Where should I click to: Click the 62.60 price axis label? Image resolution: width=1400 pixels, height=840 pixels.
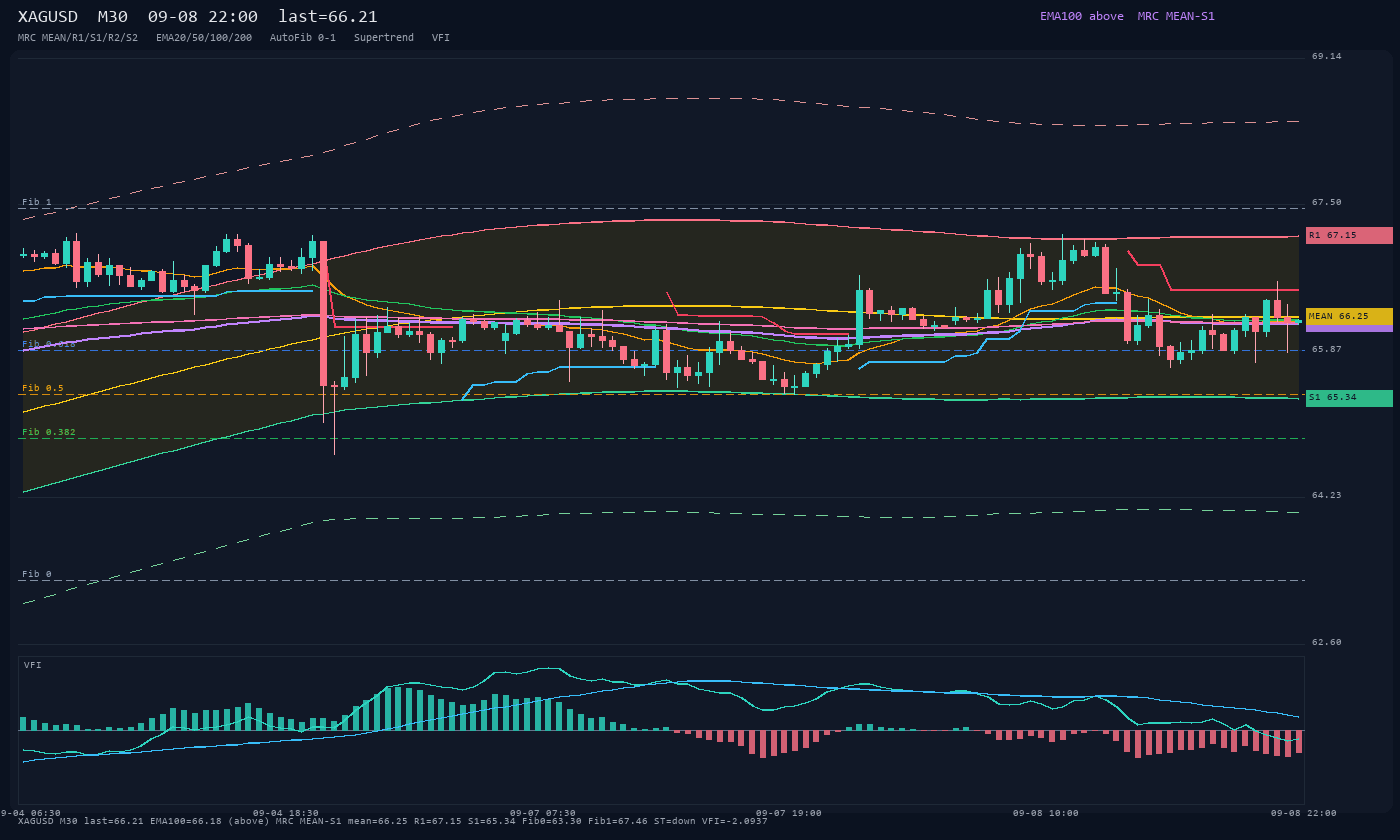pyautogui.click(x=1327, y=643)
